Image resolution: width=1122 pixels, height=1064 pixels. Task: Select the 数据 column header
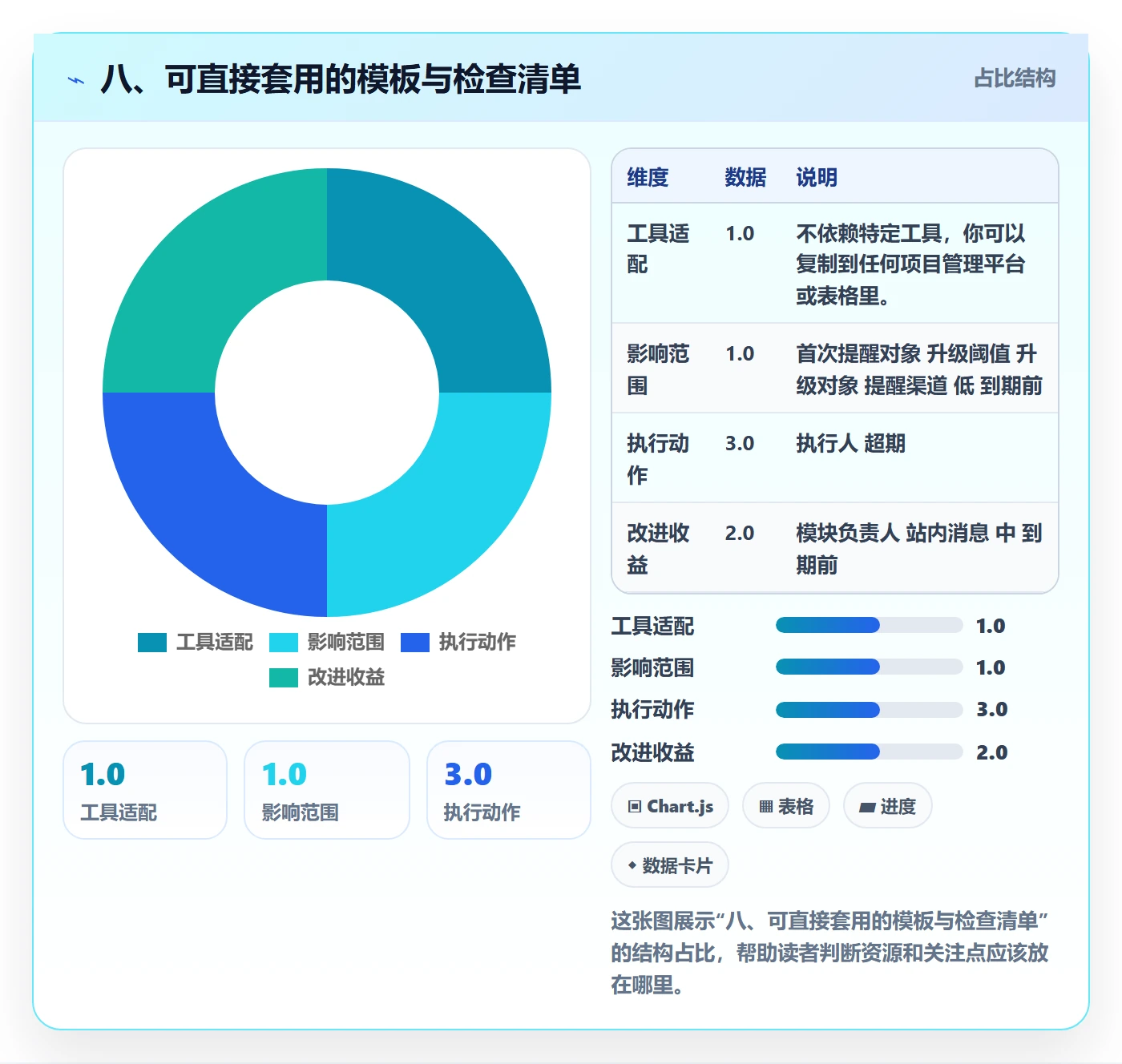click(745, 177)
